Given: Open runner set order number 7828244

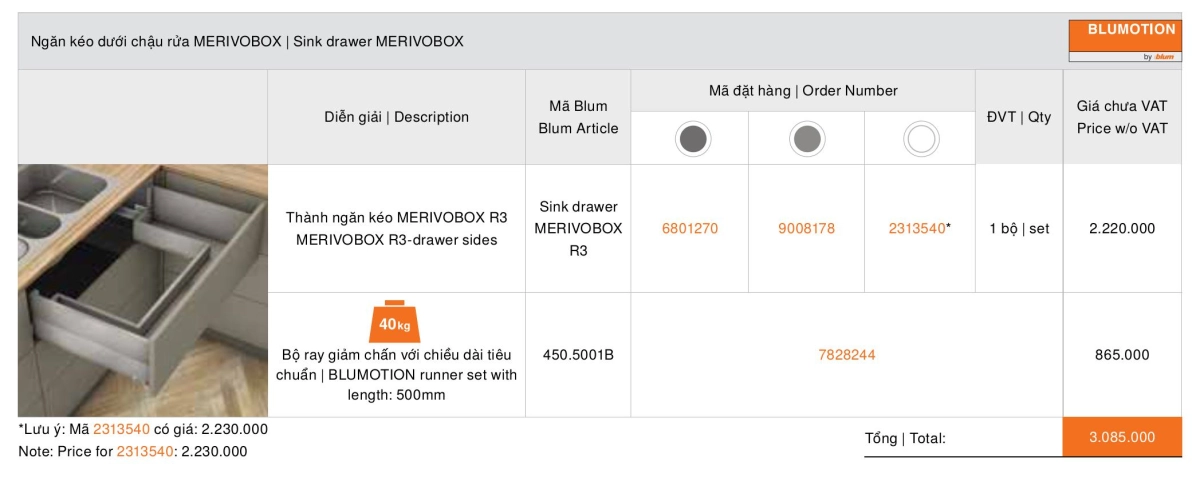Looking at the screenshot, I should 846,354.
